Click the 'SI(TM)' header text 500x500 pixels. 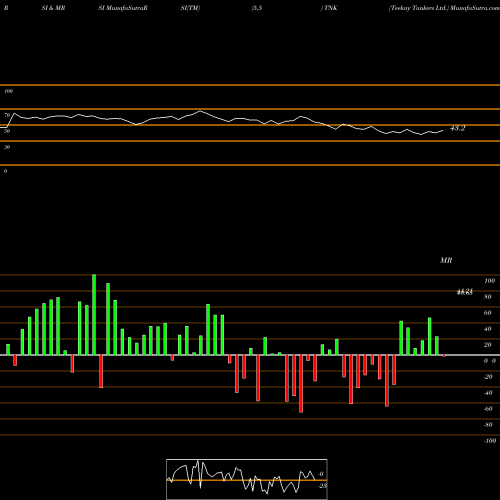click(190, 8)
